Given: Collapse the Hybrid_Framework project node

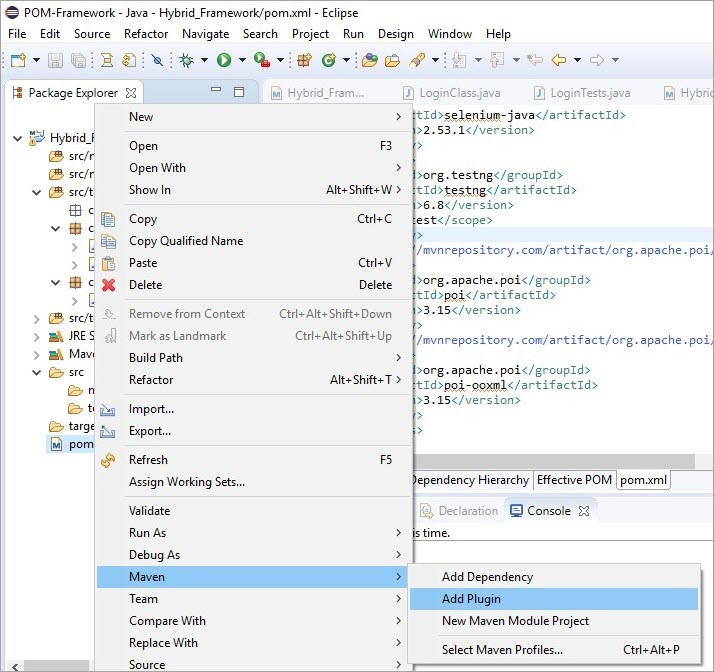Looking at the screenshot, I should pyautogui.click(x=17, y=138).
